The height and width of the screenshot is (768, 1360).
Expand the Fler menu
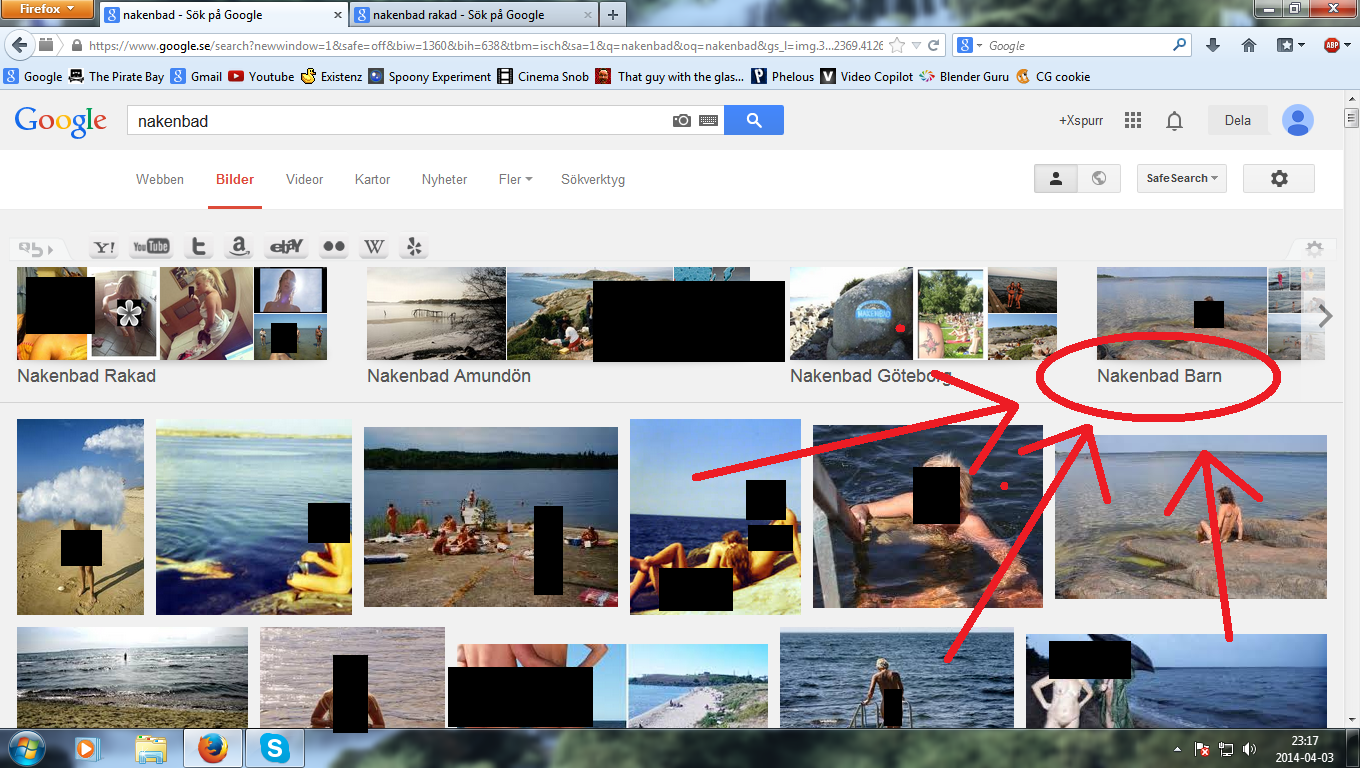[515, 180]
